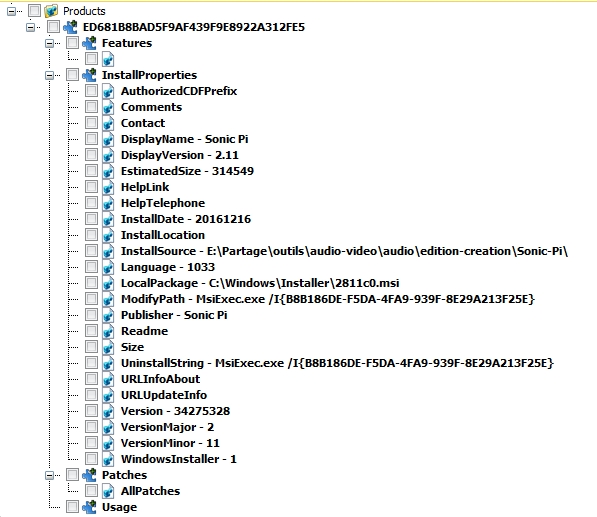
Task: Tick the UninstallString entry checkbox
Action: pos(91,363)
